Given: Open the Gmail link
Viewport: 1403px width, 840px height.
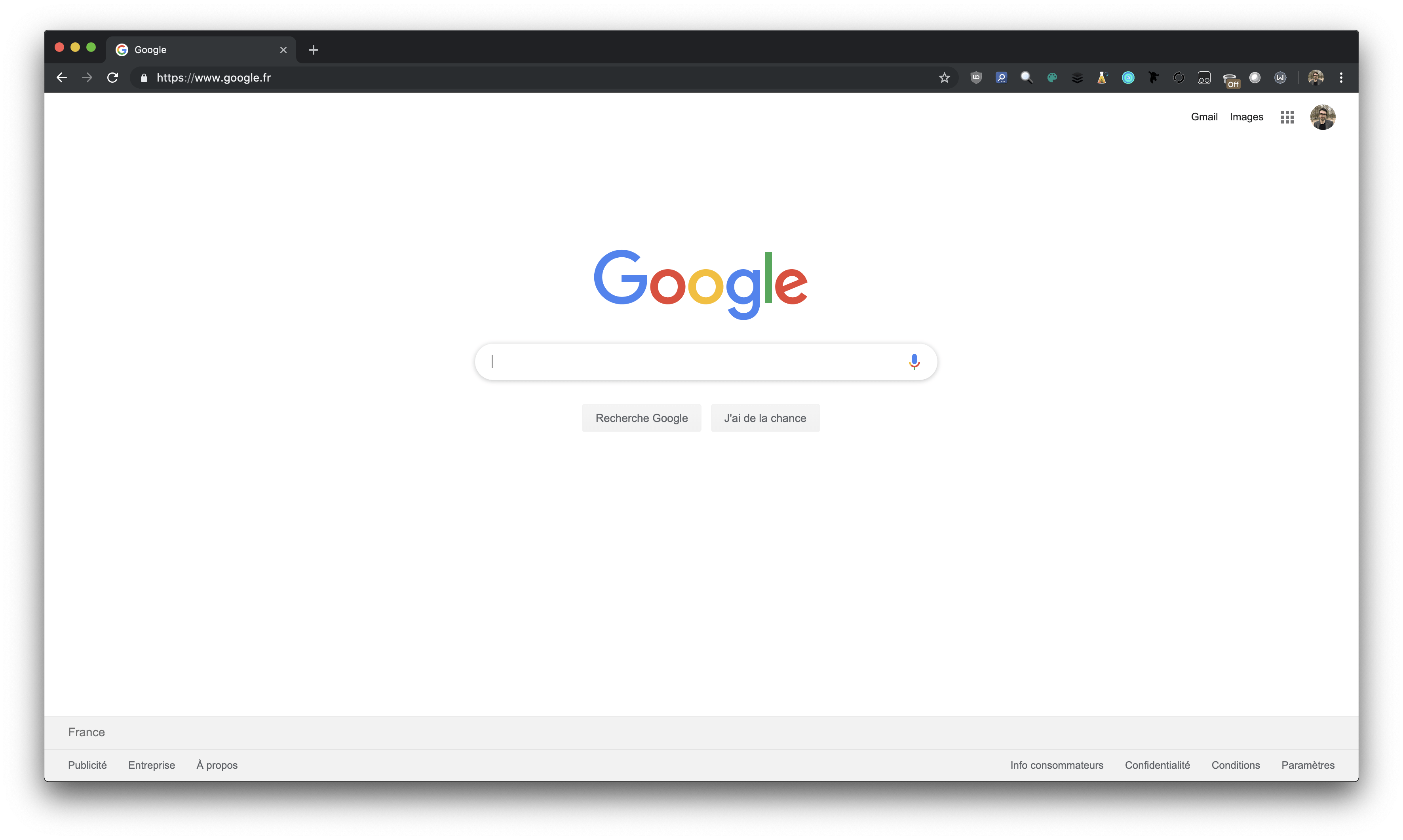Looking at the screenshot, I should click(1204, 117).
